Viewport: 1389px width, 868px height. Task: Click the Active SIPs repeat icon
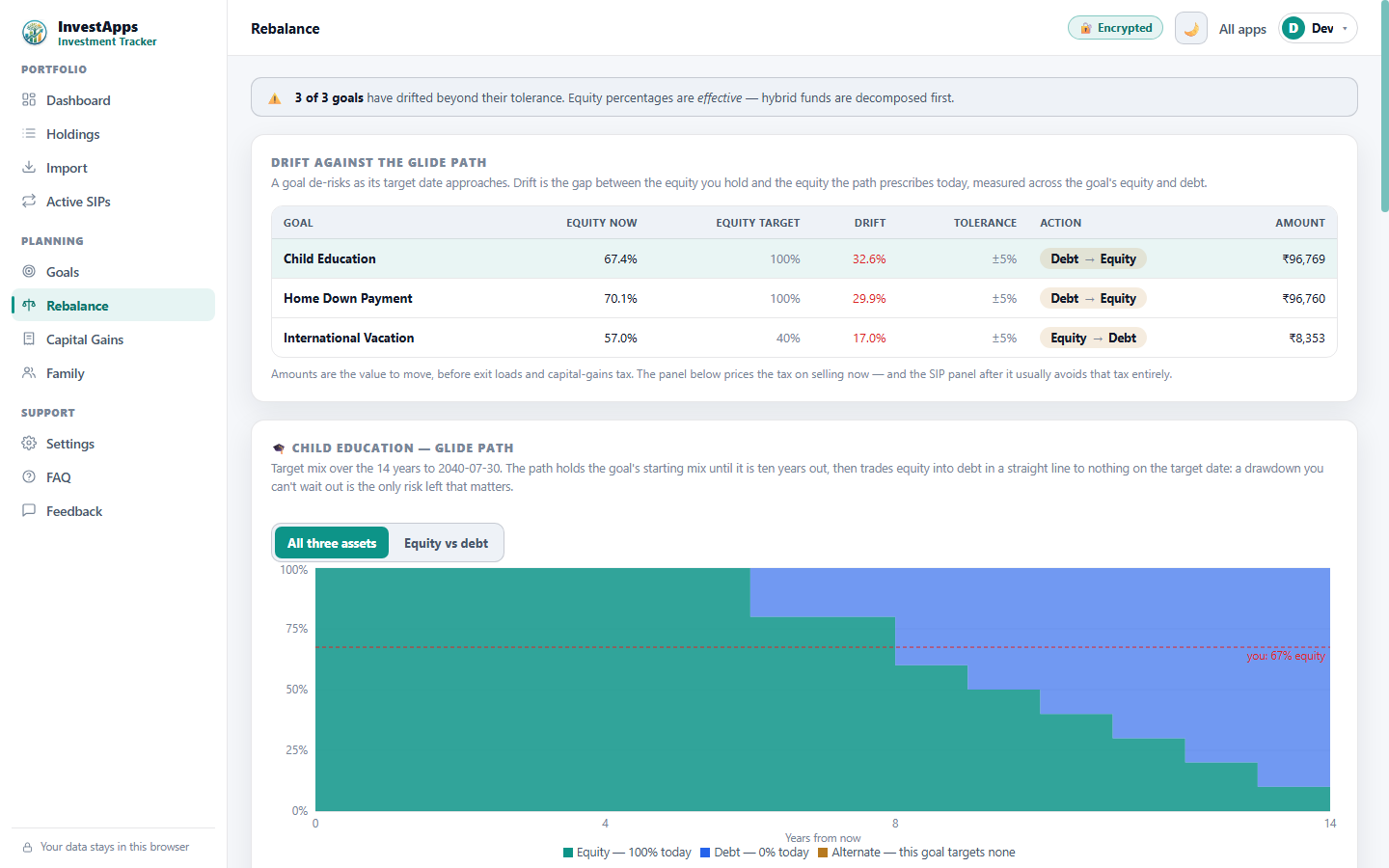point(29,201)
